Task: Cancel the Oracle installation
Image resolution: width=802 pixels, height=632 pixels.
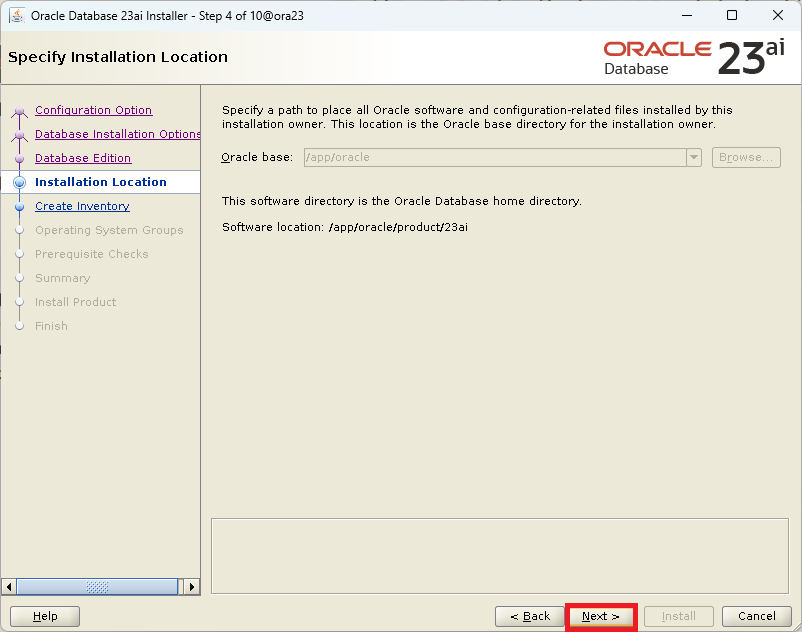Action: pos(756,616)
